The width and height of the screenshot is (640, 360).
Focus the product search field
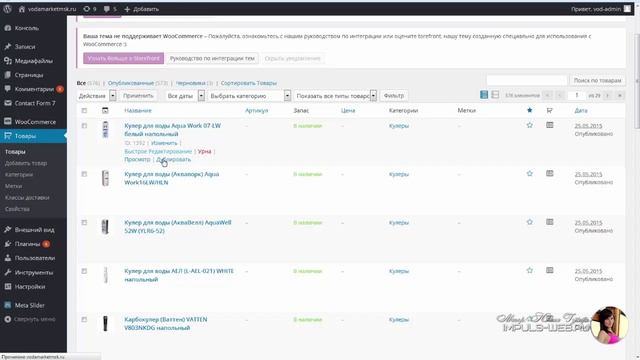point(527,80)
